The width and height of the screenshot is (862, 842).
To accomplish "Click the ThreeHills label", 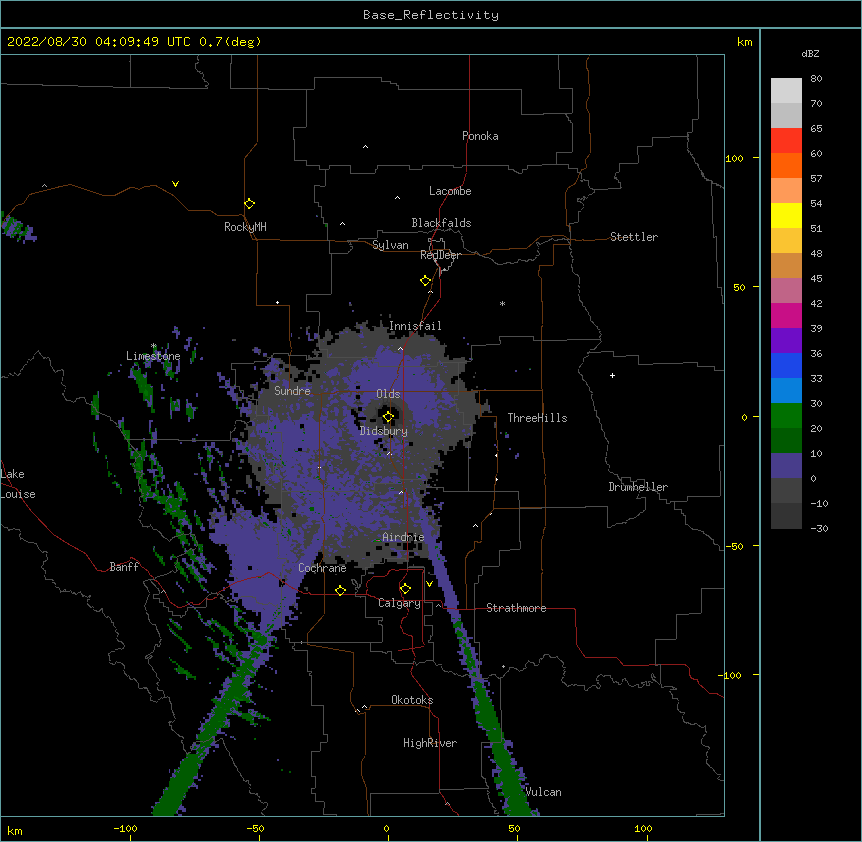I will pyautogui.click(x=538, y=418).
